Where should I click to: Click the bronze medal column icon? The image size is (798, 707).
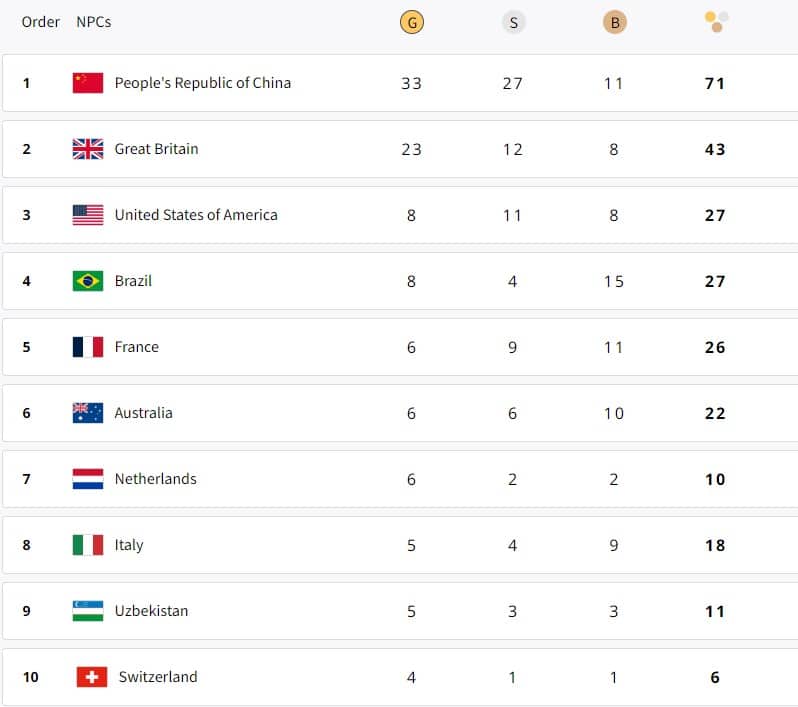(614, 22)
